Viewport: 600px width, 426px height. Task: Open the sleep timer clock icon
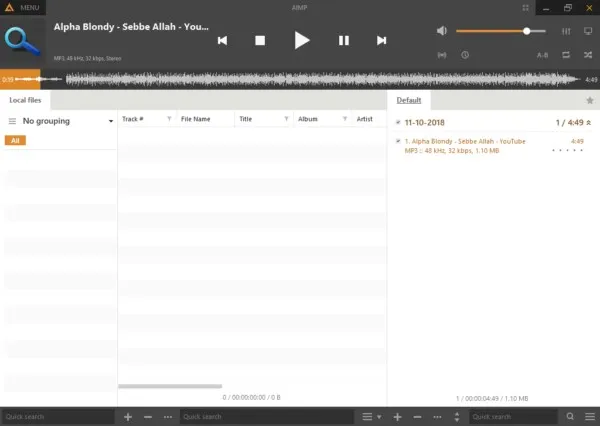tap(465, 55)
